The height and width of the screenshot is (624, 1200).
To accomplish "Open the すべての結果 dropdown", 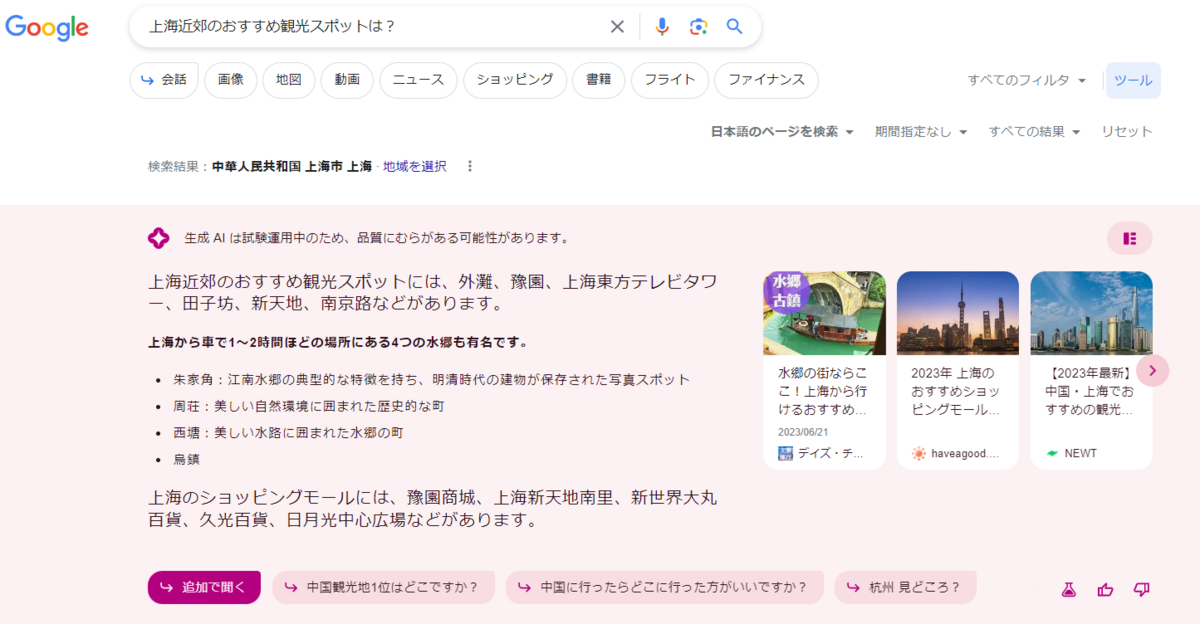I will click(x=1035, y=131).
